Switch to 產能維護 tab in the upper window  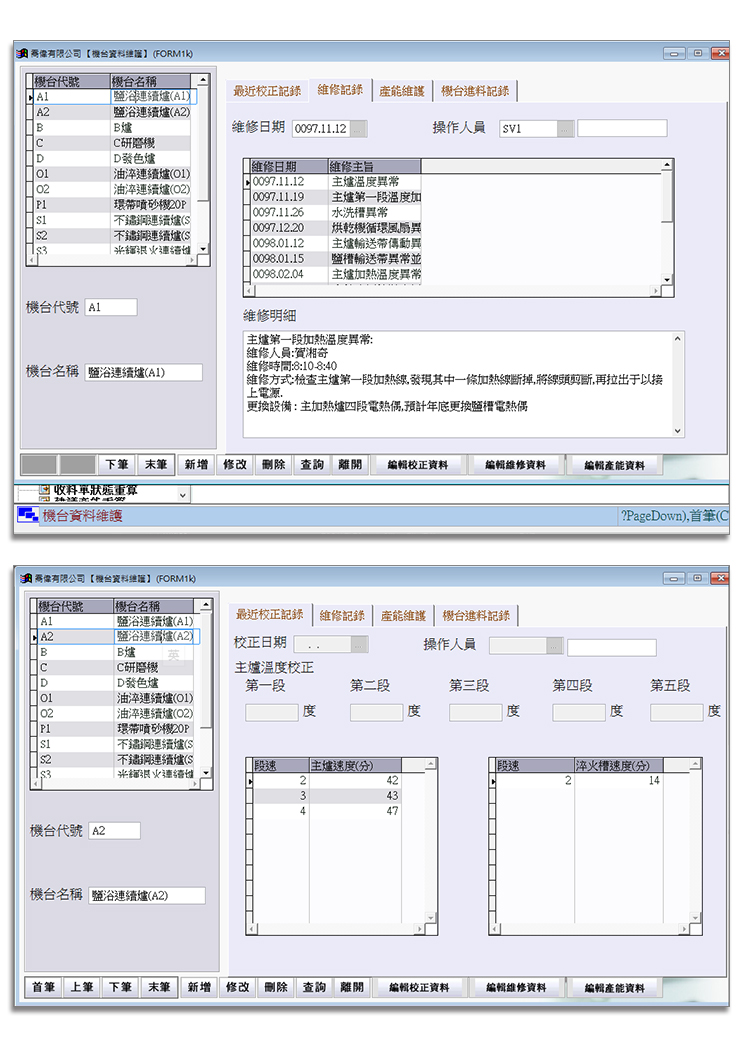point(402,91)
